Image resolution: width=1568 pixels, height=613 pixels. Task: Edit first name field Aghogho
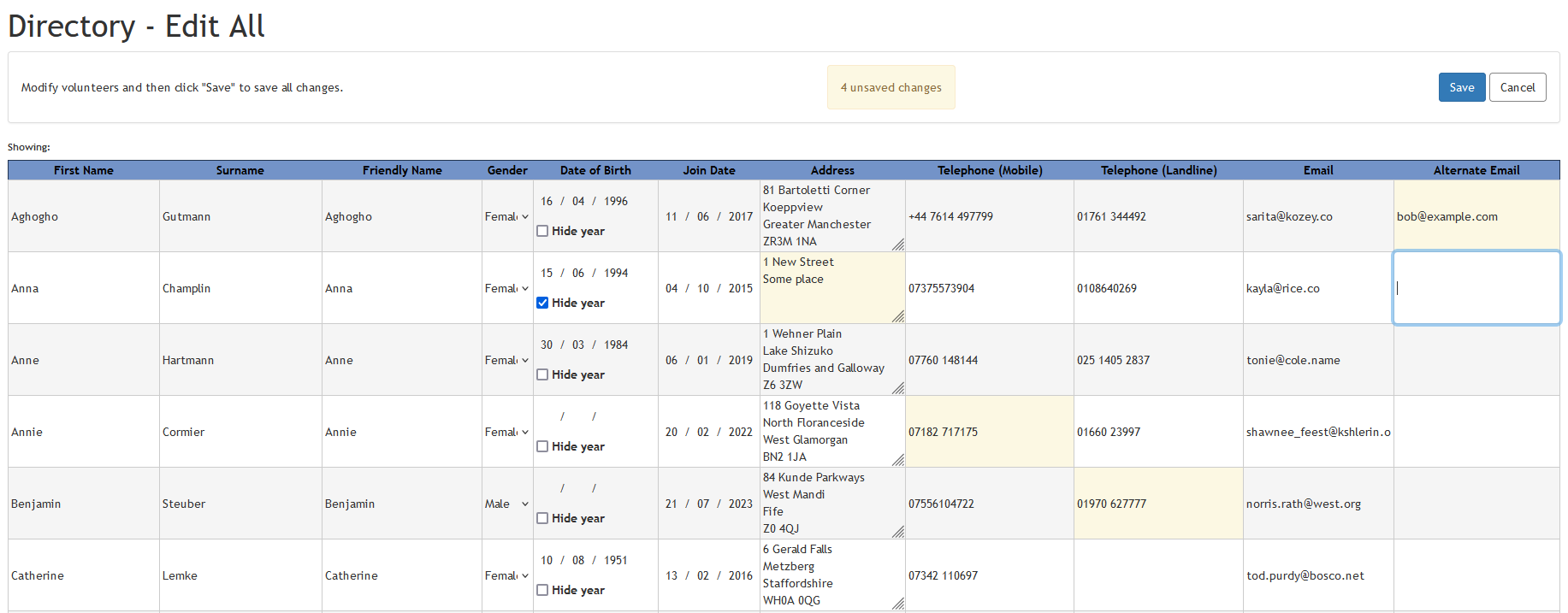pyautogui.click(x=84, y=216)
